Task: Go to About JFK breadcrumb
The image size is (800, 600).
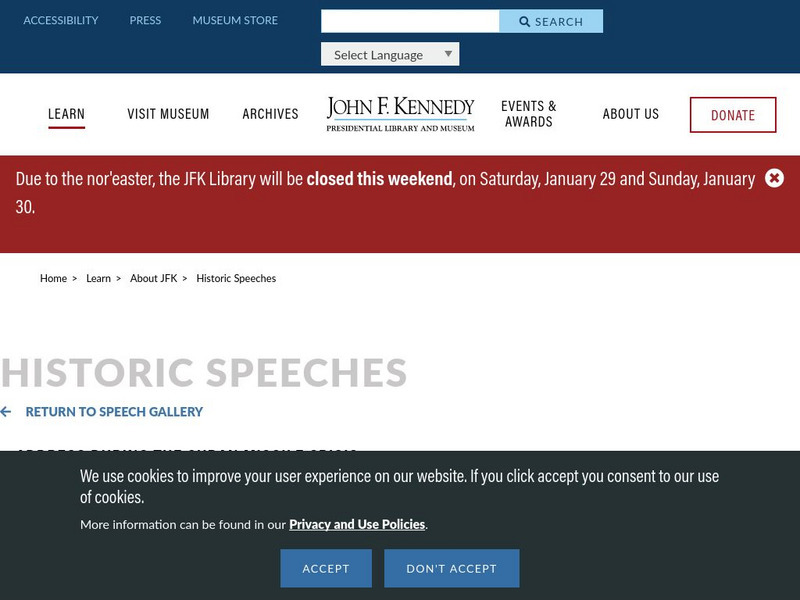Action: pos(154,278)
